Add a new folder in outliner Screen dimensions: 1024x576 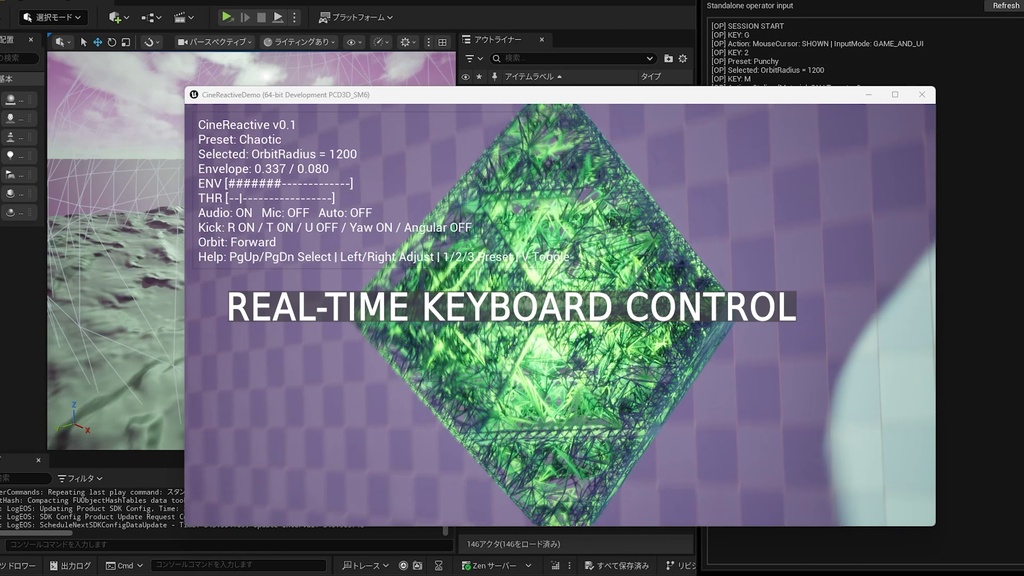tap(668, 58)
